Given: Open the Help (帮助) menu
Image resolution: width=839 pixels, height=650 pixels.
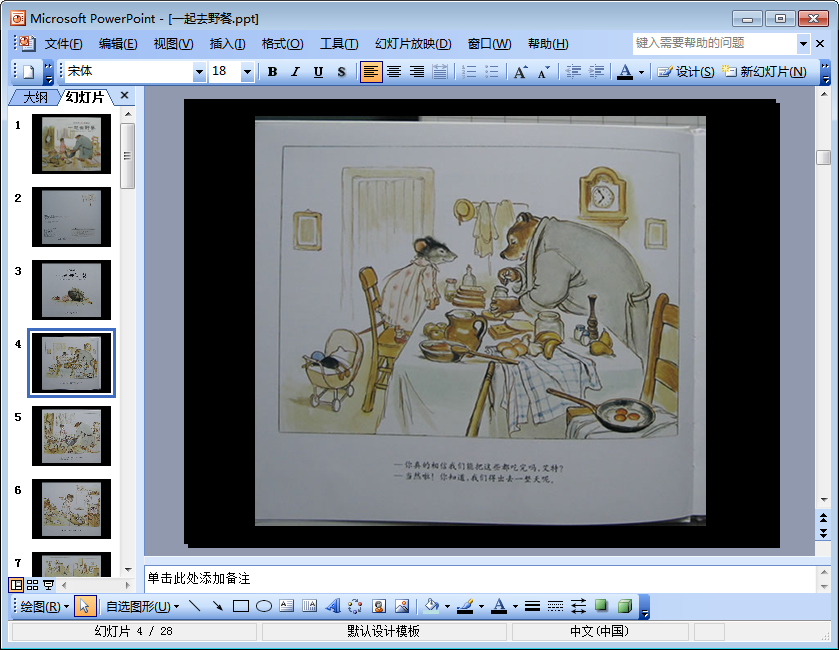Looking at the screenshot, I should 548,44.
